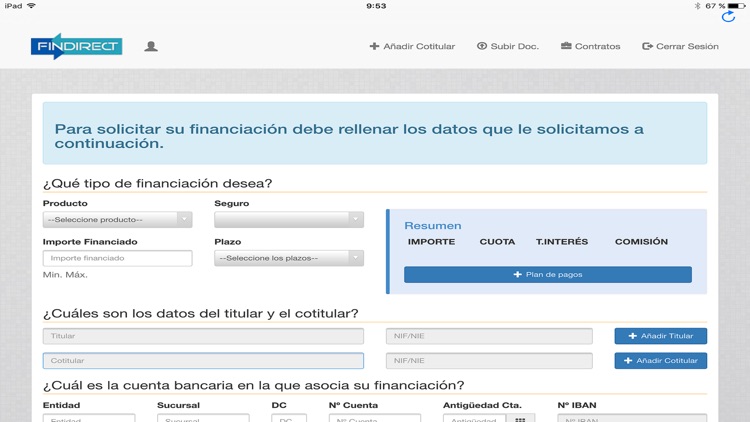Click the Titular name field

click(x=203, y=336)
